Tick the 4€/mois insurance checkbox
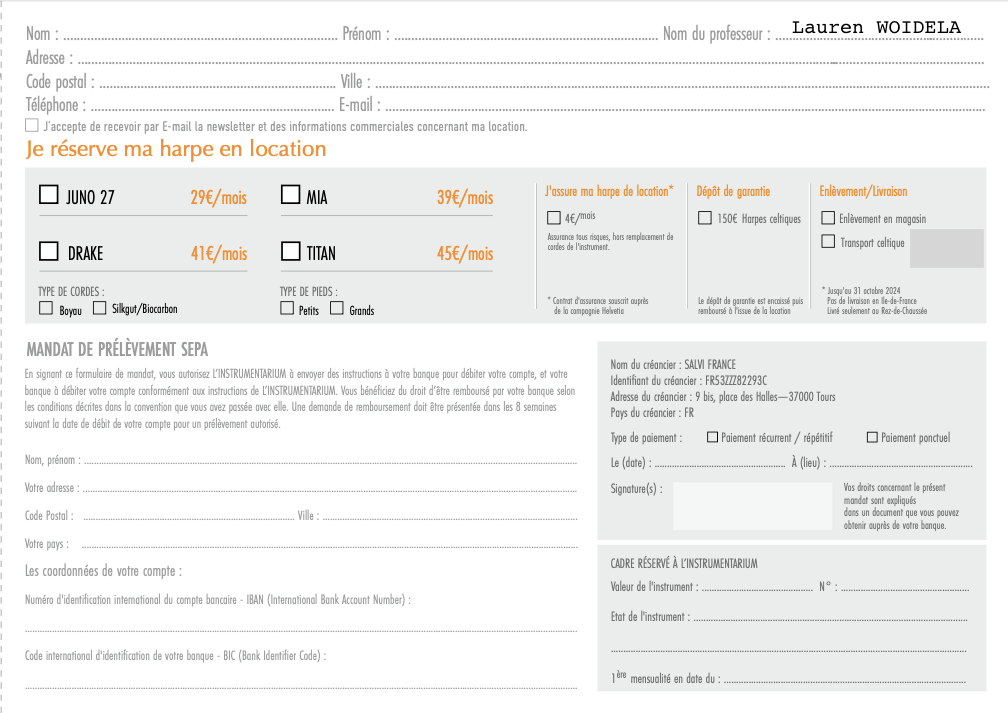 click(x=554, y=217)
